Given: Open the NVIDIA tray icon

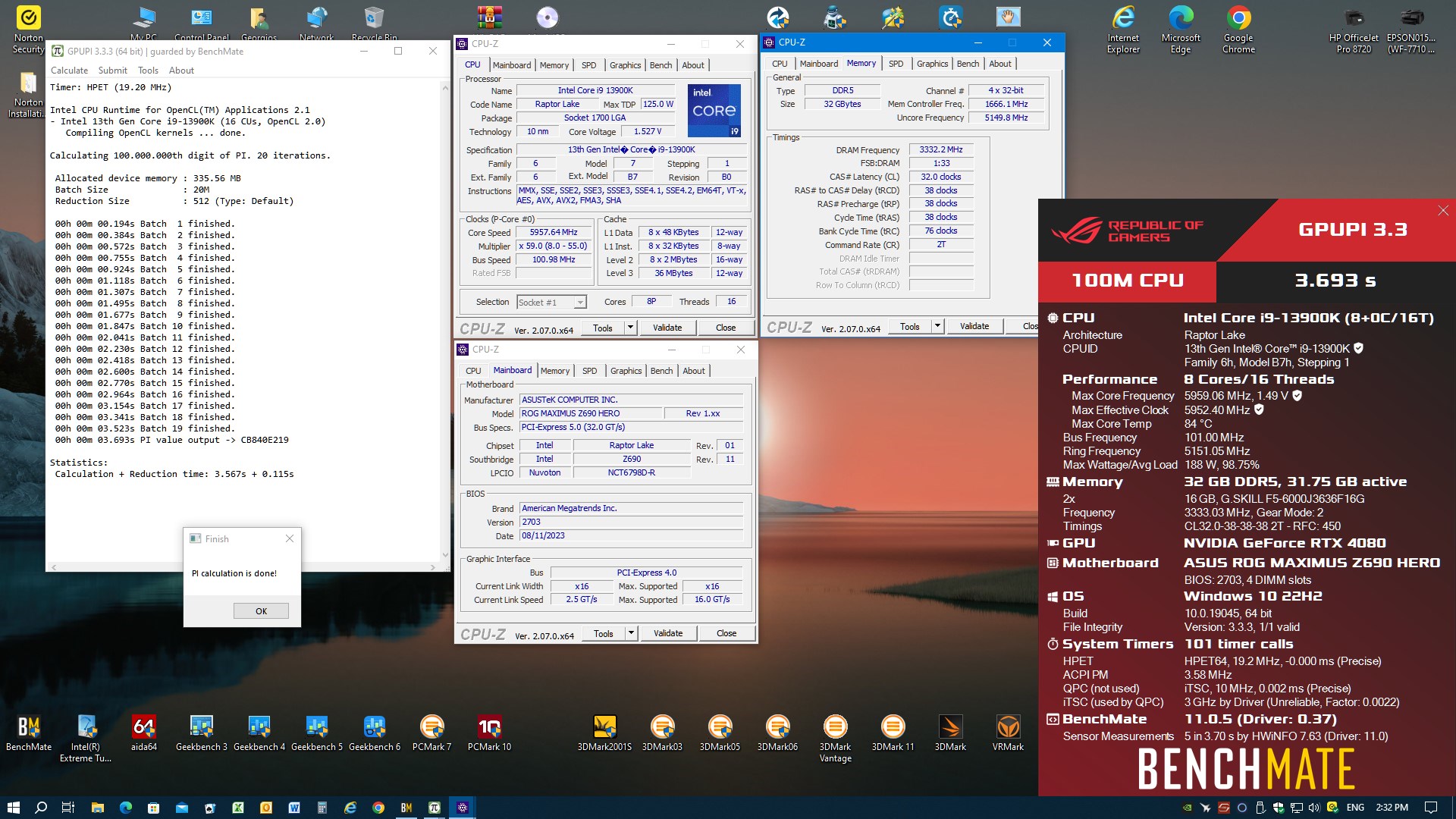Looking at the screenshot, I should (1188, 808).
